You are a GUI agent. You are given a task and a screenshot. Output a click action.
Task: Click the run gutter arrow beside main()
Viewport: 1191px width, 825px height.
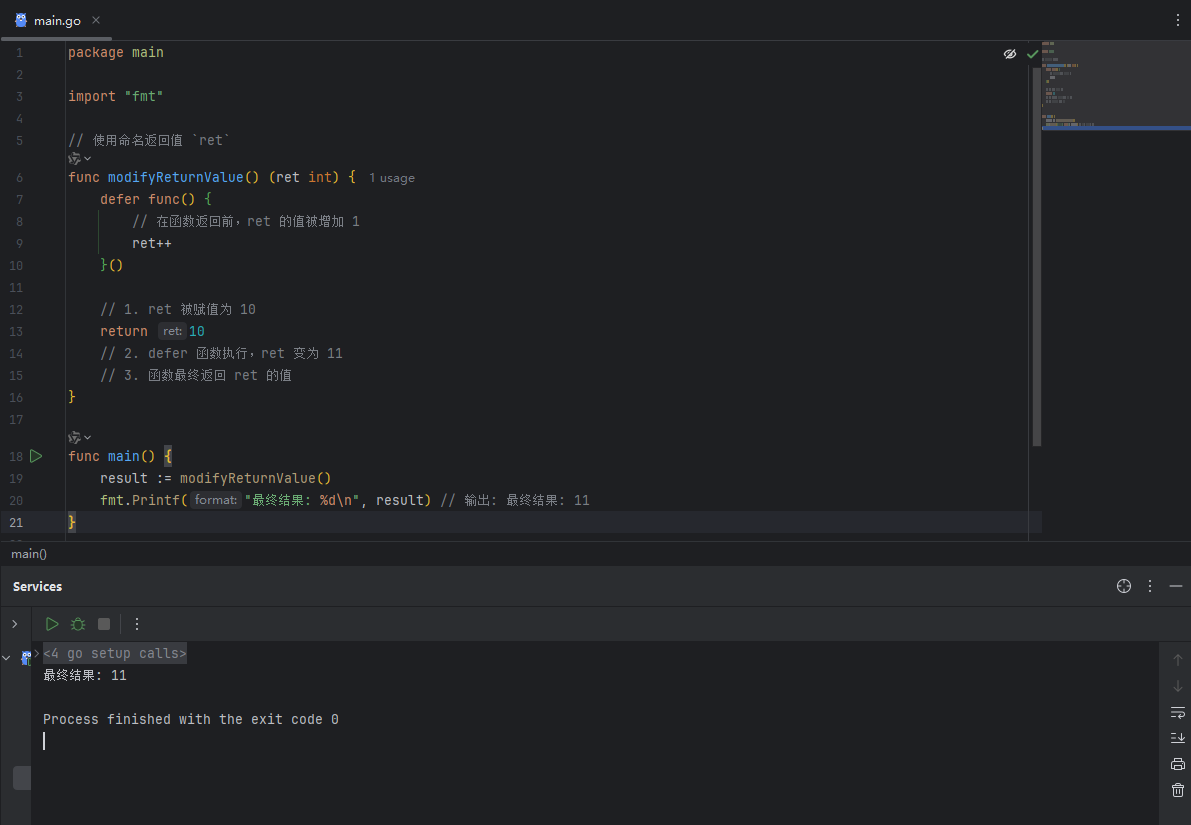pyautogui.click(x=36, y=456)
